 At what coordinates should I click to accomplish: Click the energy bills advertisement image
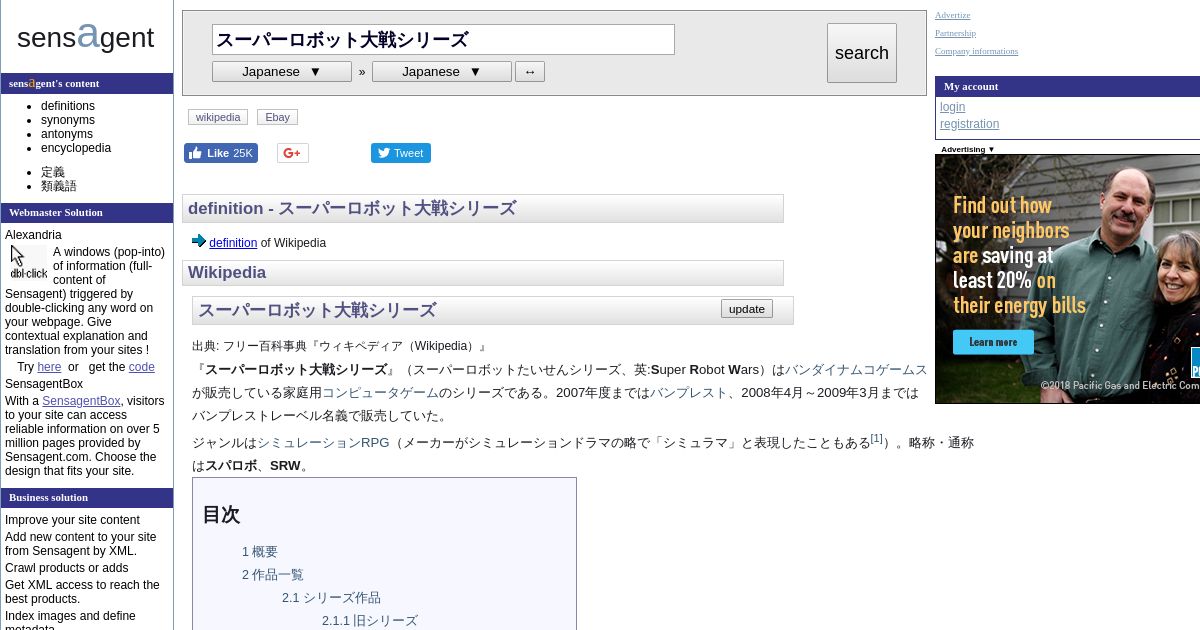click(x=1067, y=279)
